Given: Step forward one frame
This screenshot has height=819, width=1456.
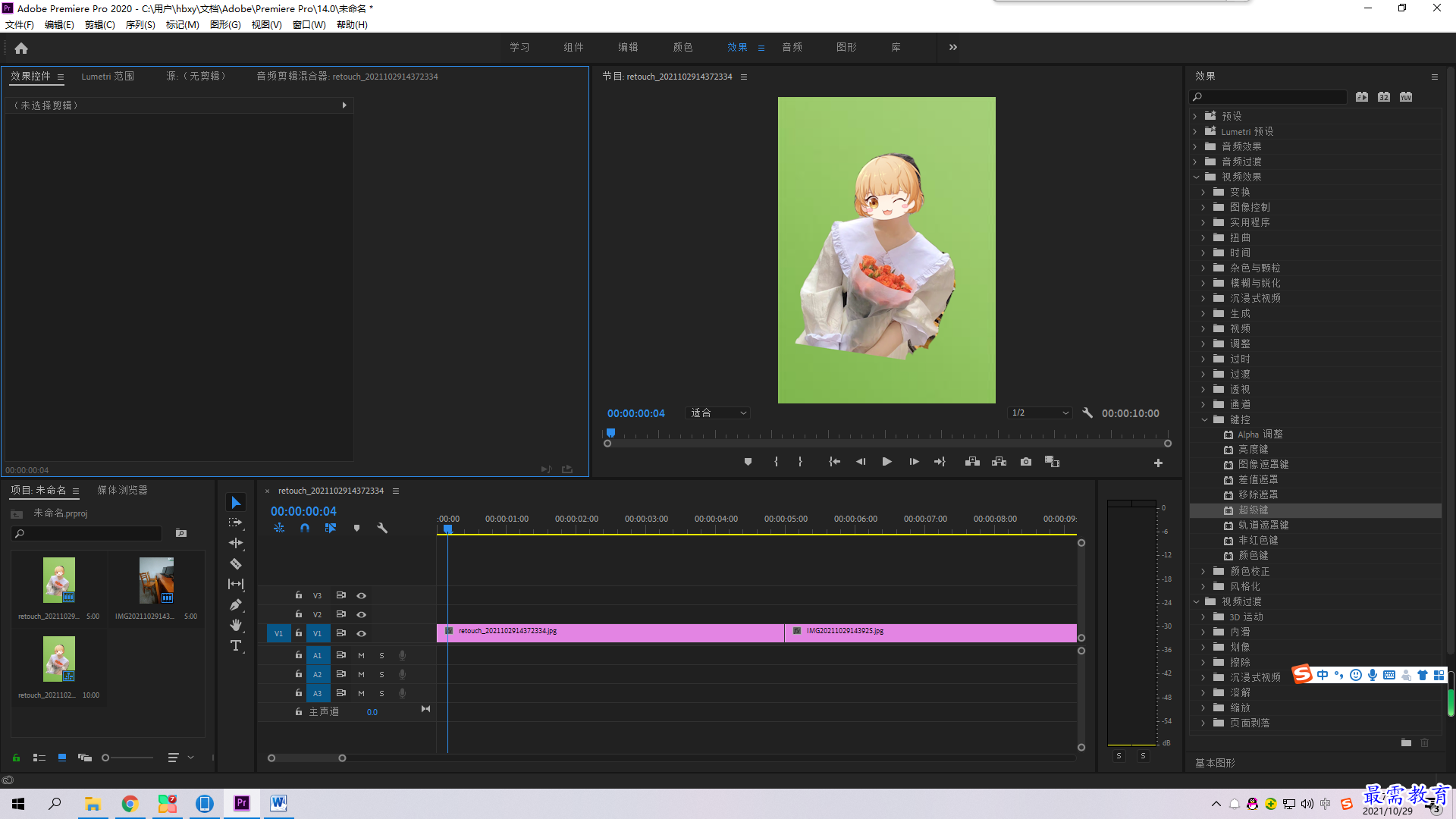Looking at the screenshot, I should click(x=914, y=462).
